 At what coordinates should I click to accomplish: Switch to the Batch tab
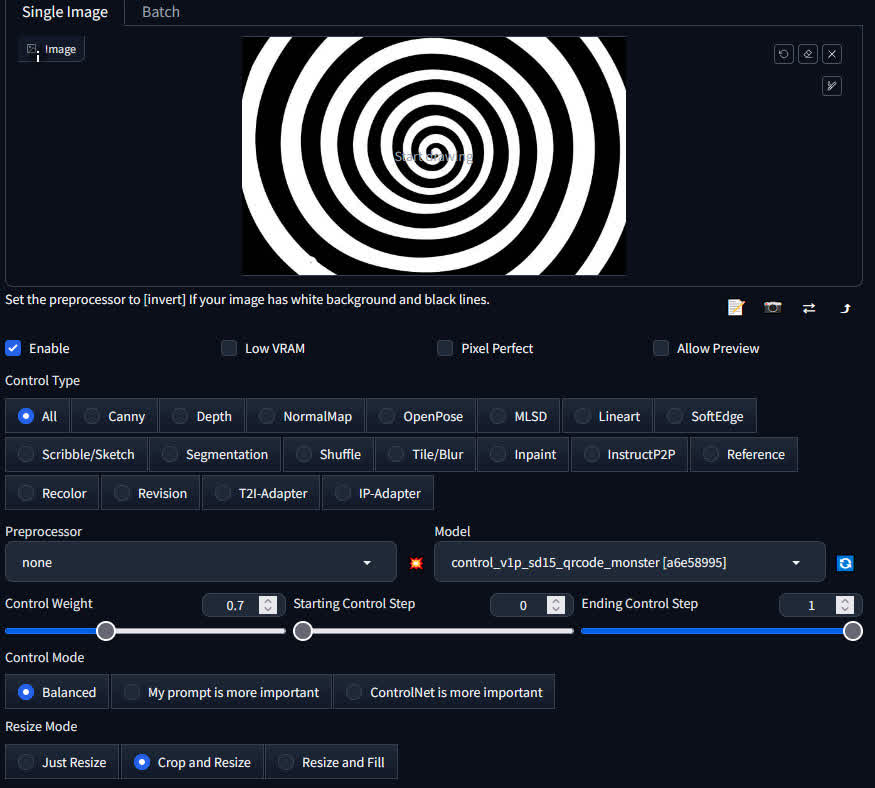tap(160, 12)
